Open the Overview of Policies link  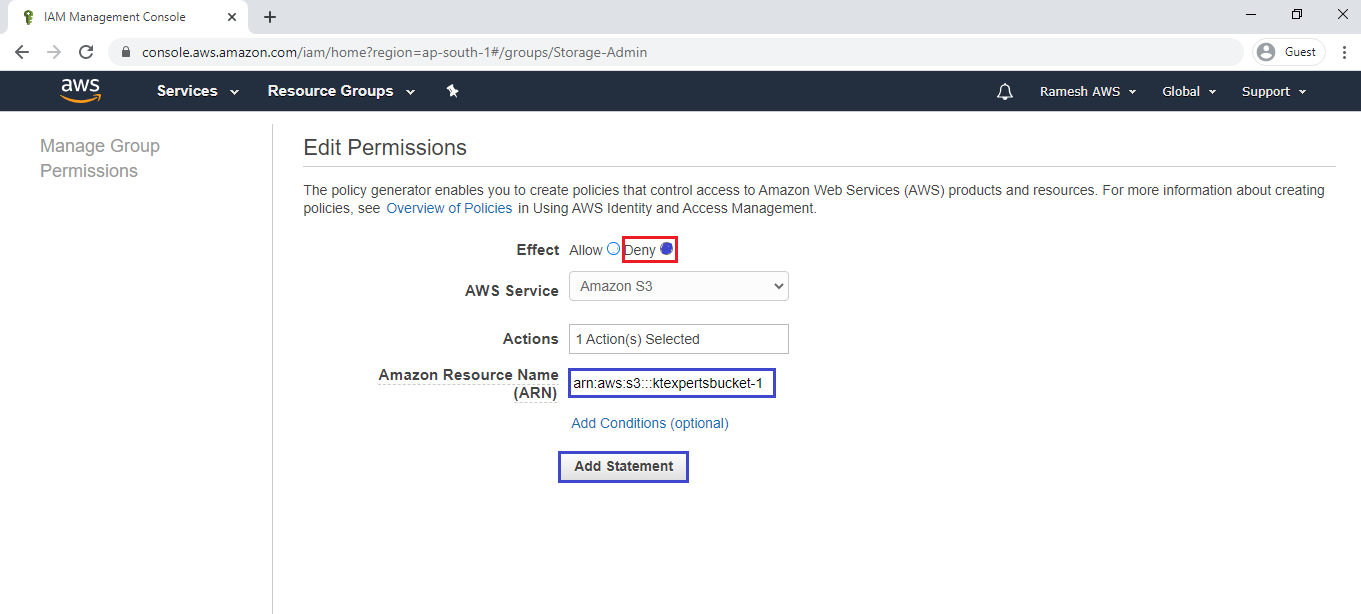pos(449,208)
